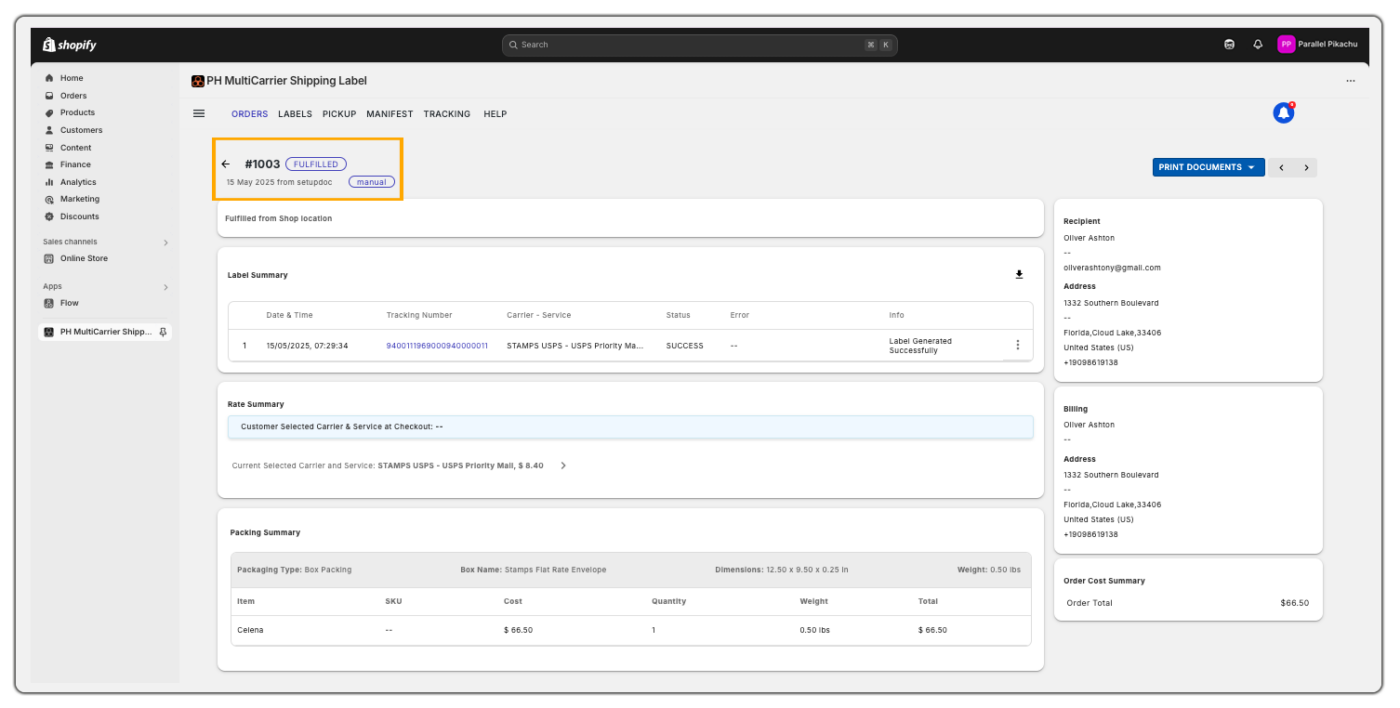Open tracking number 9400111969000940000011
Image resolution: width=1400 pixels, height=708 pixels.
[437, 346]
